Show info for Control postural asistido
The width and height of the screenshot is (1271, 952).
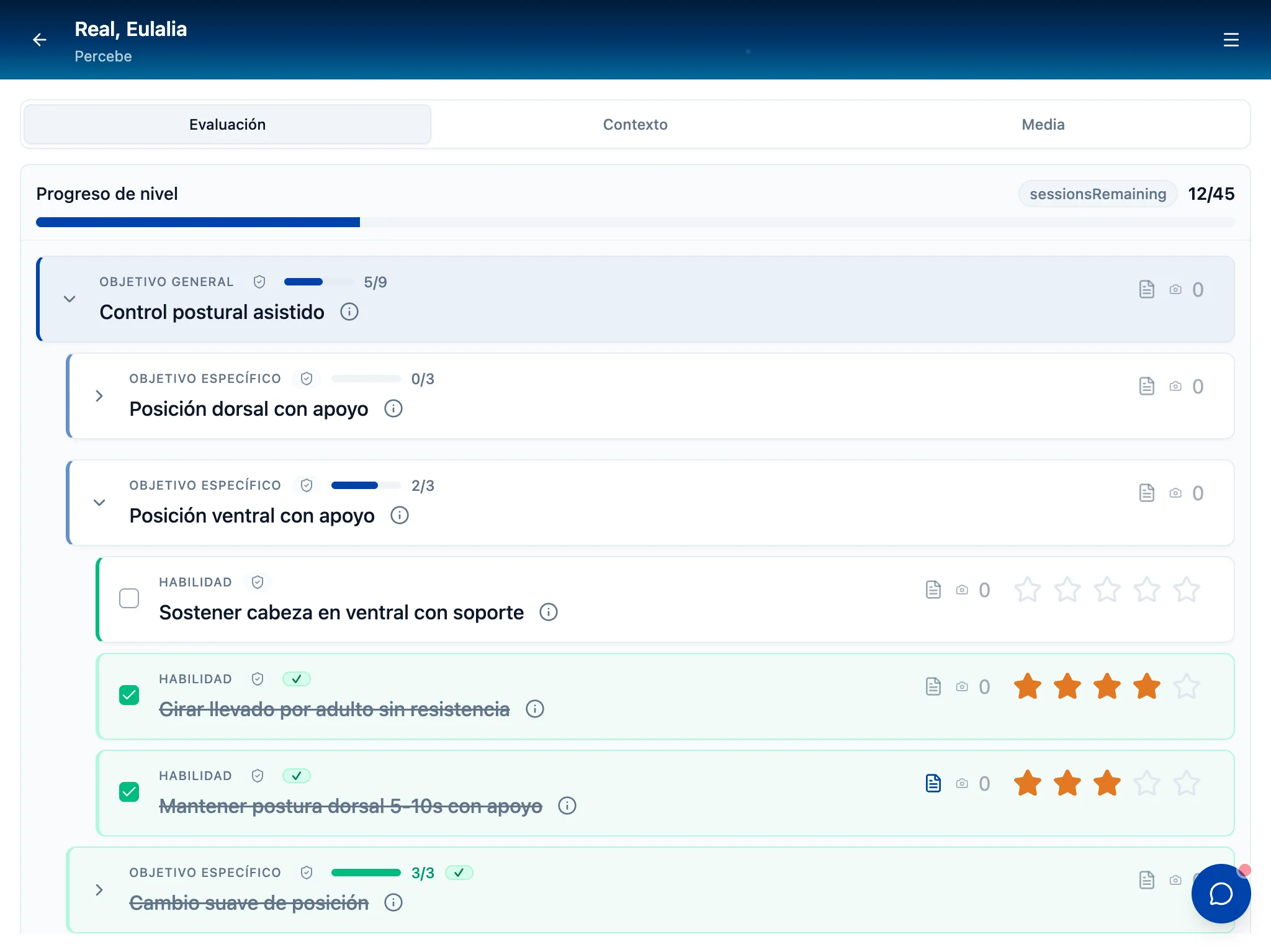pos(349,312)
